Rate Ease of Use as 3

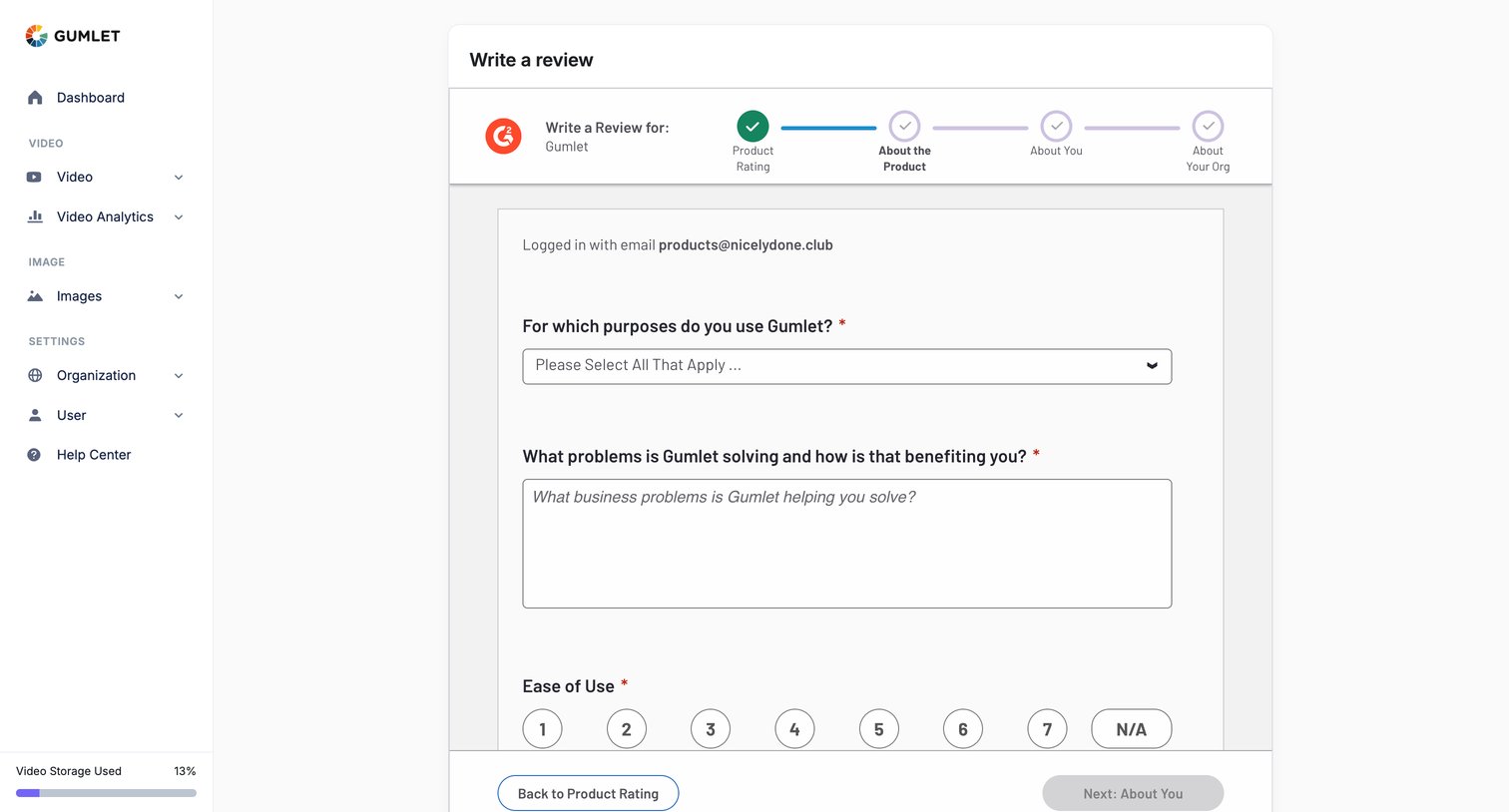[711, 729]
